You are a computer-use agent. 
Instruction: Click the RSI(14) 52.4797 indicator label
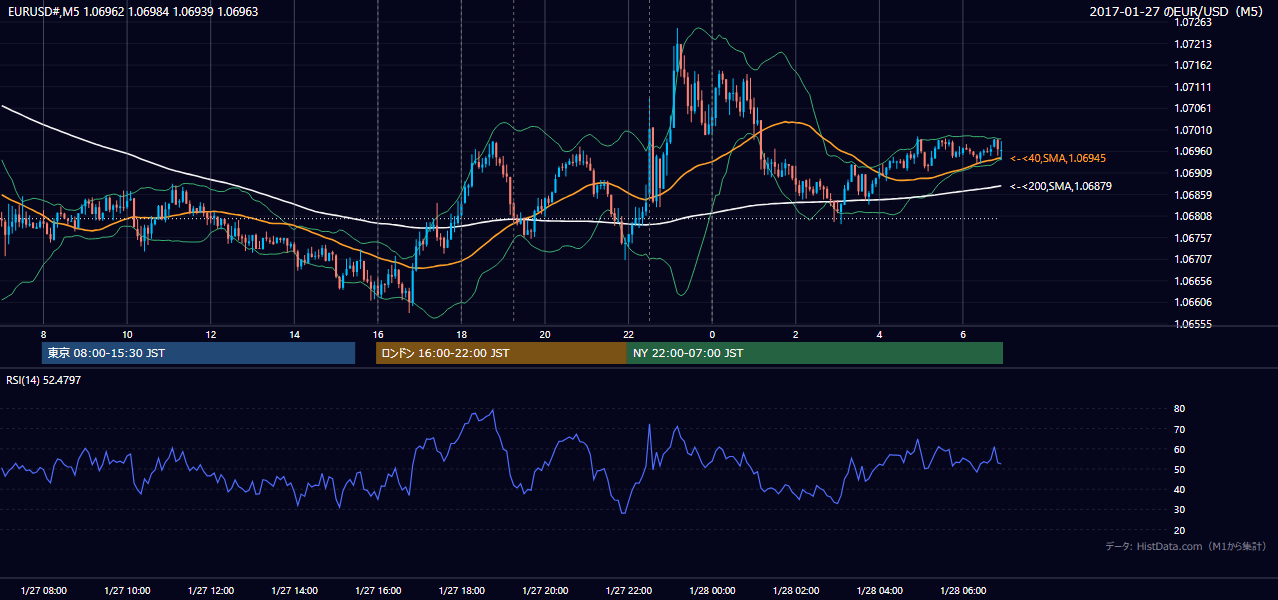click(44, 380)
